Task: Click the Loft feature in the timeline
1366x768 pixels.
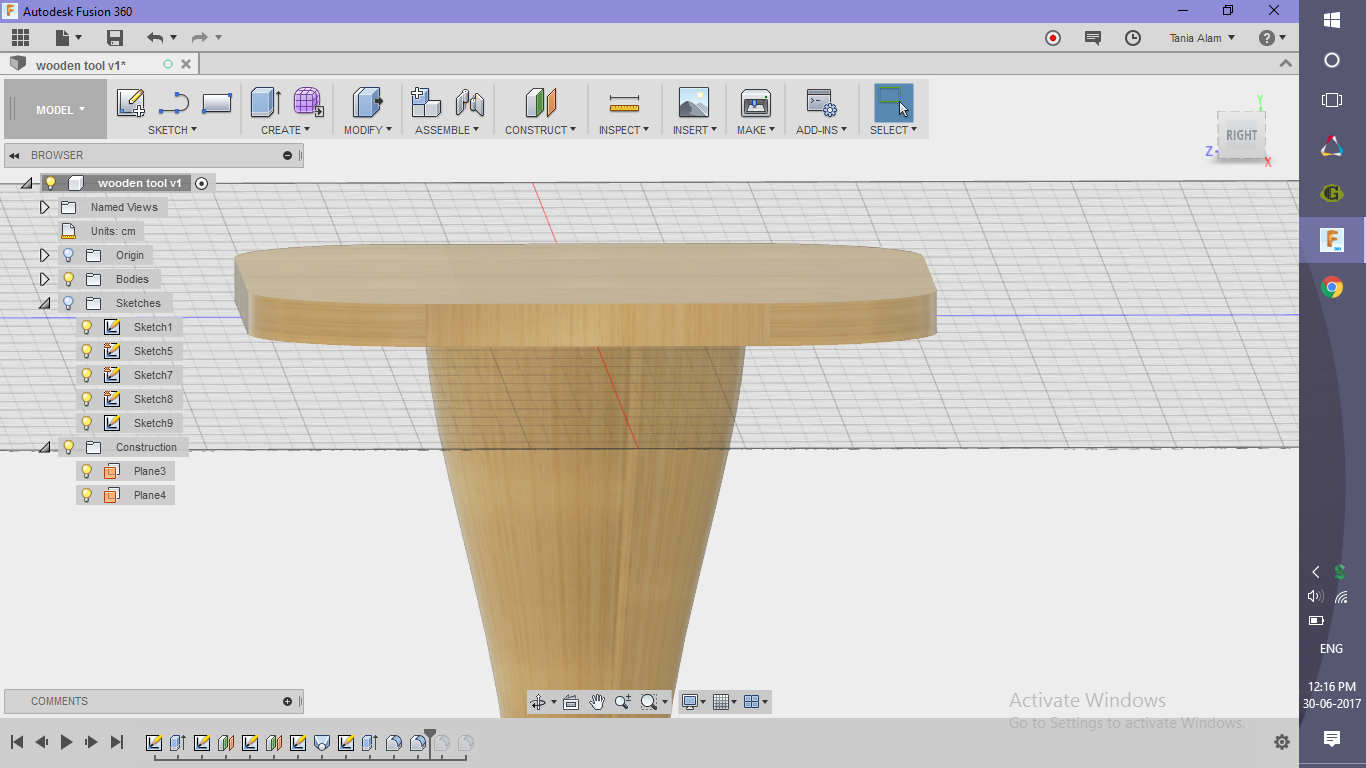Action: click(322, 743)
